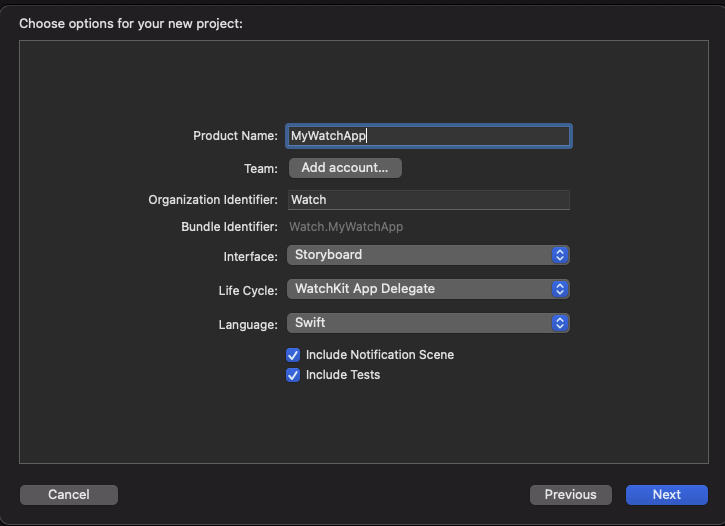Click the Bundle Identifier: label
Image resolution: width=725 pixels, height=526 pixels.
[229, 227]
